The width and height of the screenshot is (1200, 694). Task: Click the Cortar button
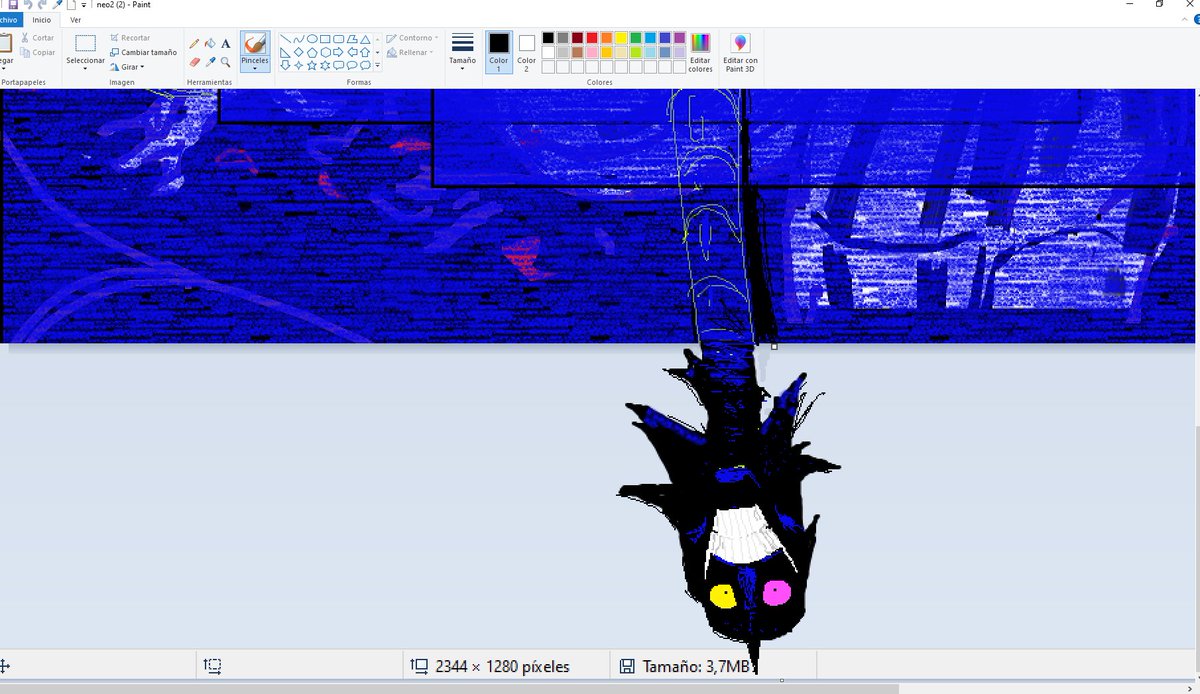point(36,38)
